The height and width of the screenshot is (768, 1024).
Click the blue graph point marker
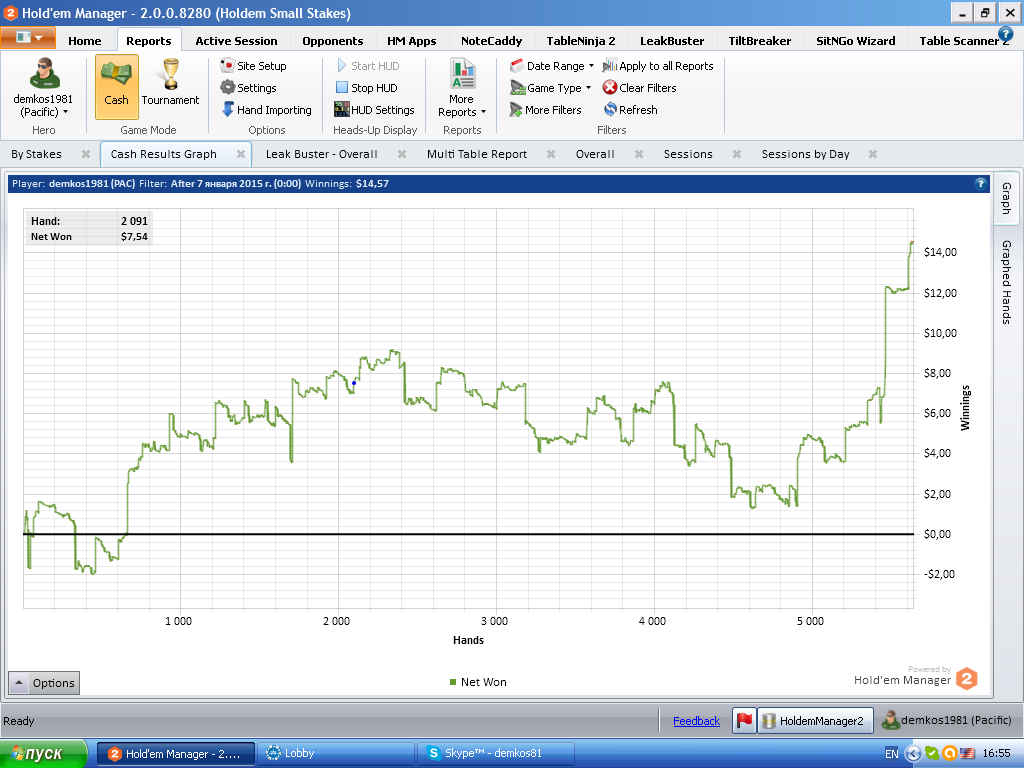(354, 383)
